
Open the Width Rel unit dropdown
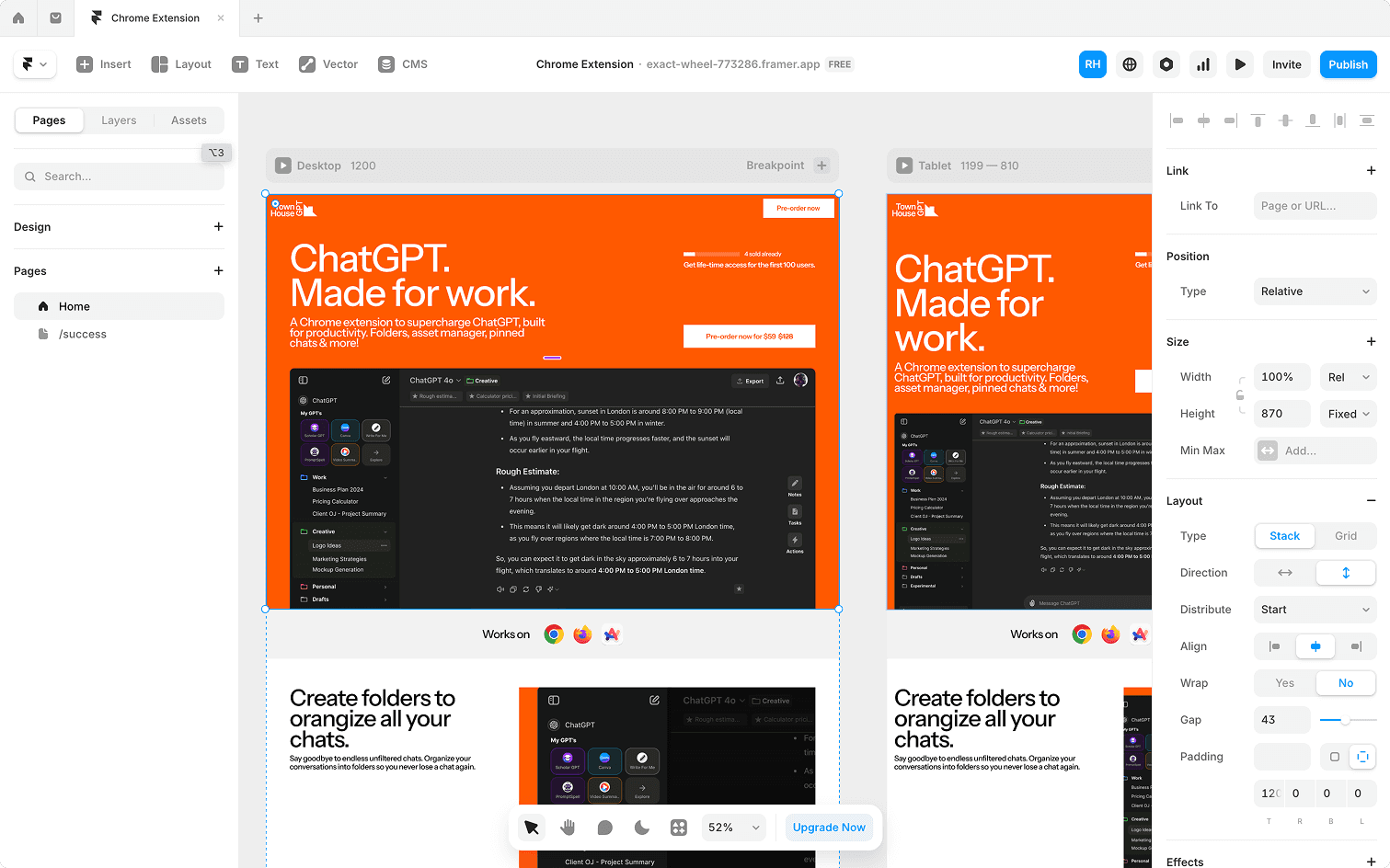(x=1348, y=377)
